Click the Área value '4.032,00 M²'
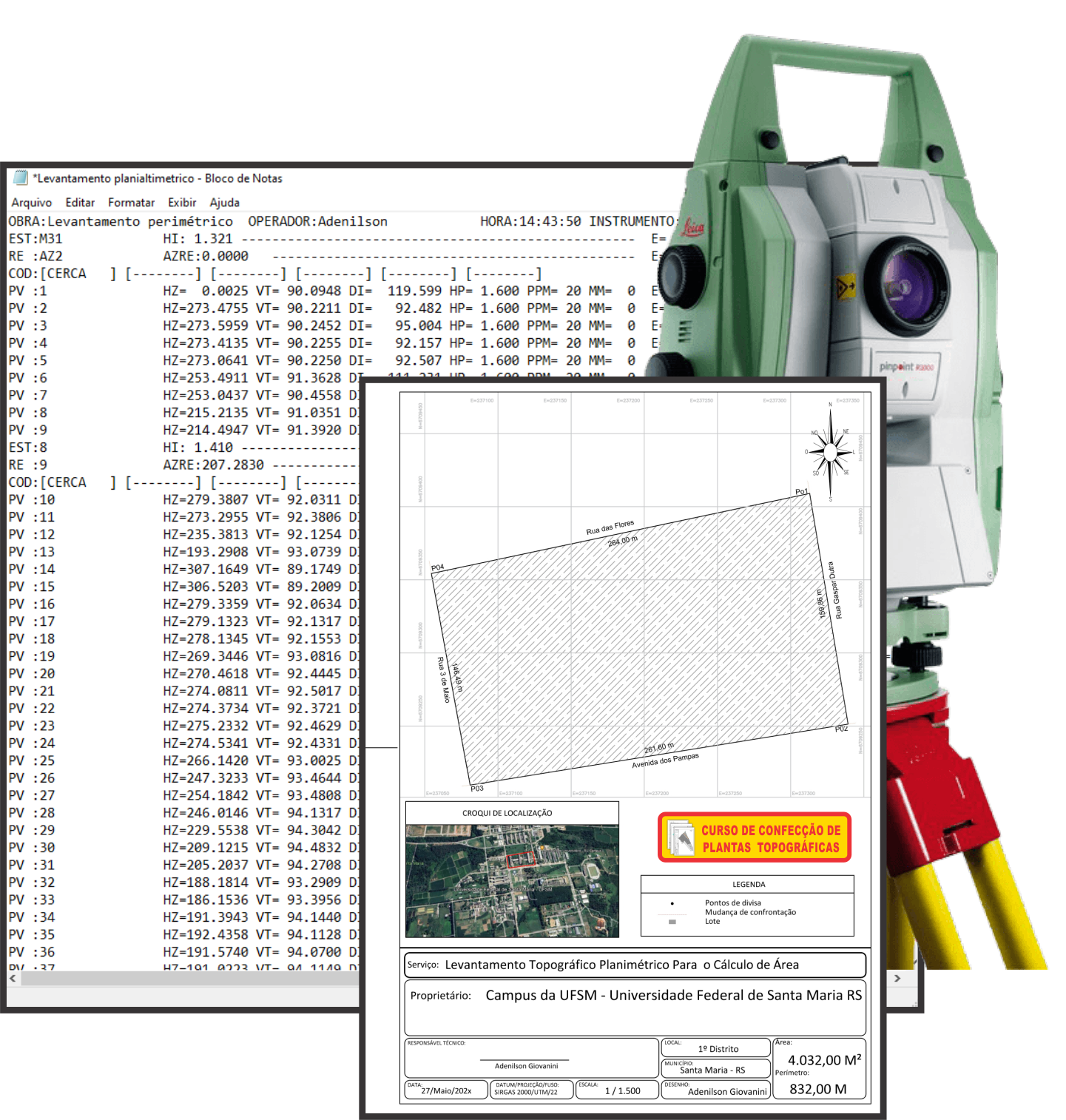This screenshot has height=1120, width=1066. 824,1060
